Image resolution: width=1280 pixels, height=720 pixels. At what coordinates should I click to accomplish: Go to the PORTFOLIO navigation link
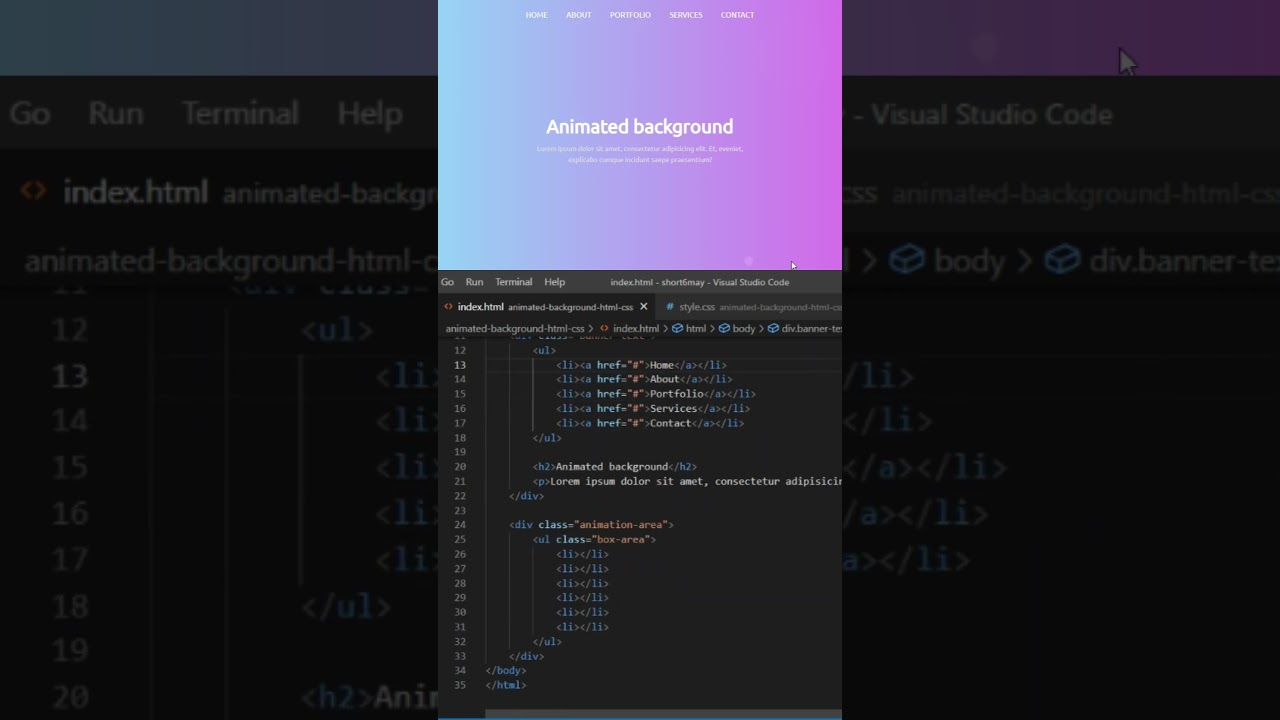[630, 15]
